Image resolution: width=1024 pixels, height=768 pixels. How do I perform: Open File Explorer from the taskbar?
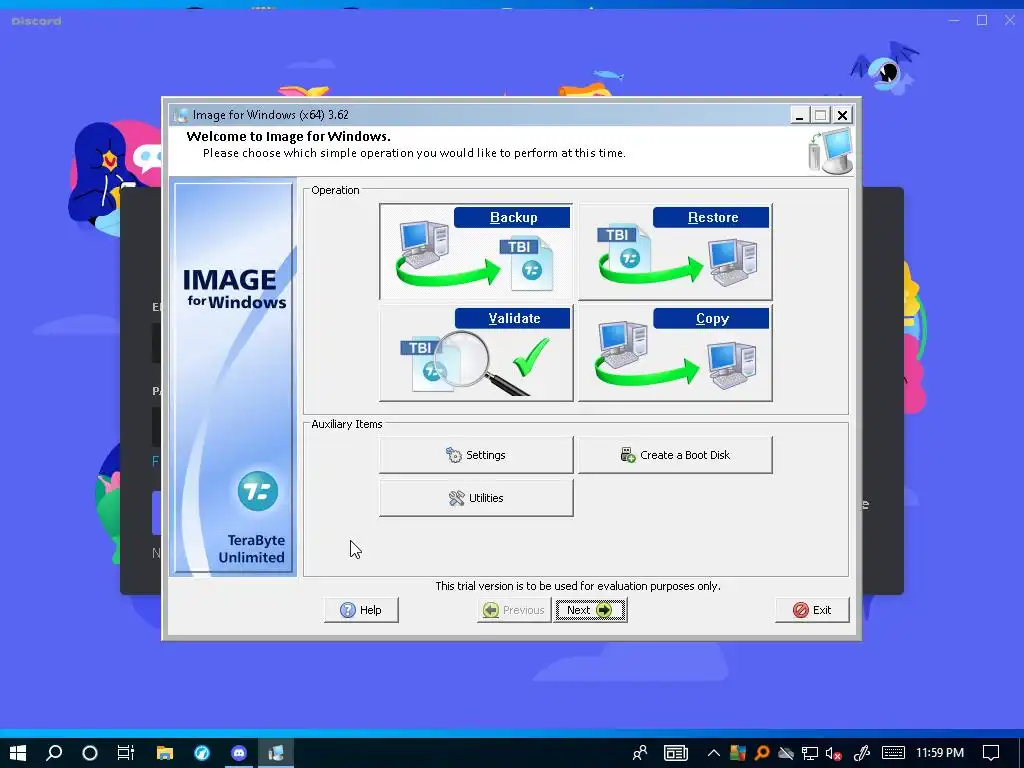point(165,753)
